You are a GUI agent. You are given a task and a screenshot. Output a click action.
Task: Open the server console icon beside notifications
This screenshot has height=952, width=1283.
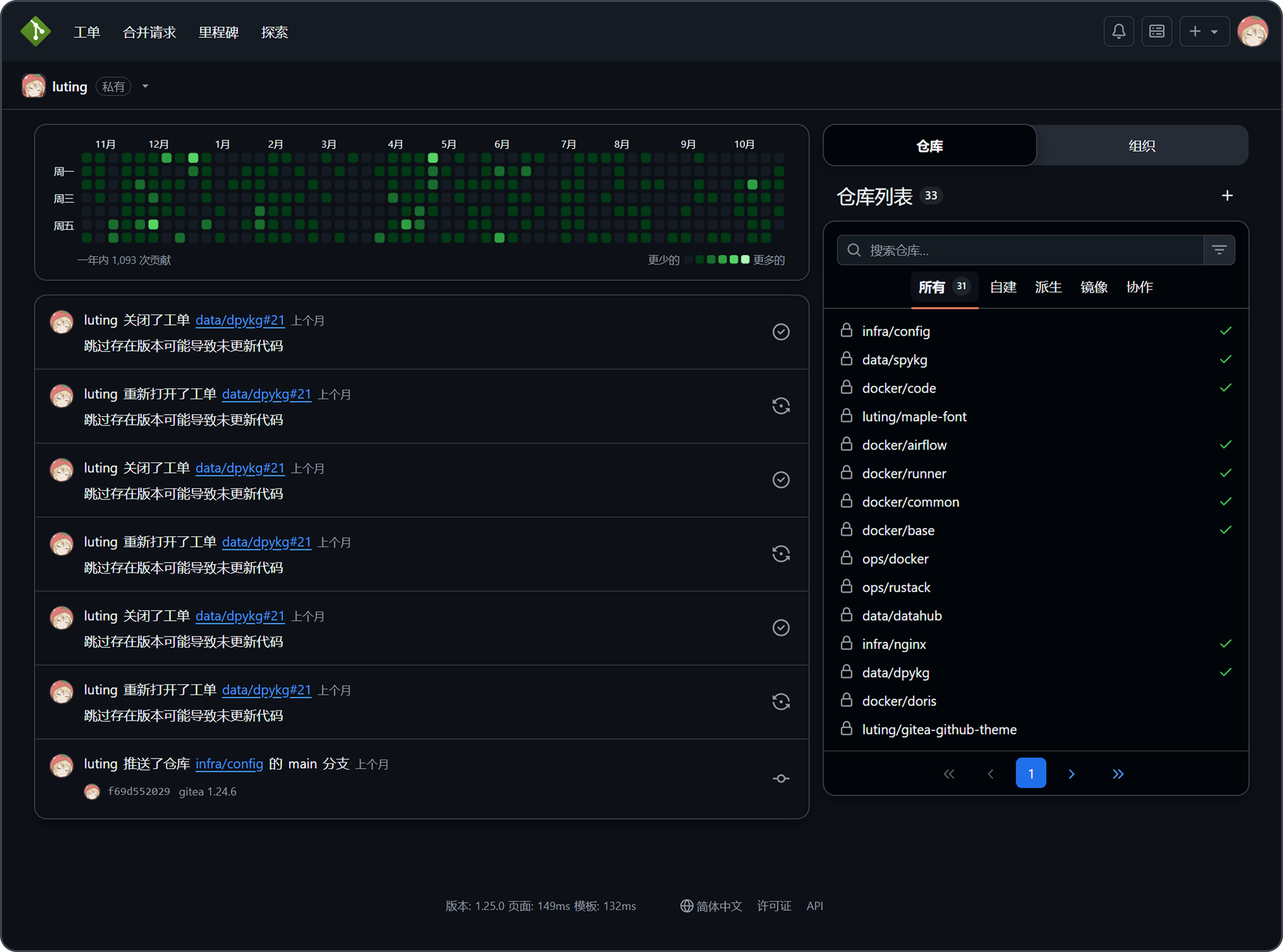click(1156, 32)
